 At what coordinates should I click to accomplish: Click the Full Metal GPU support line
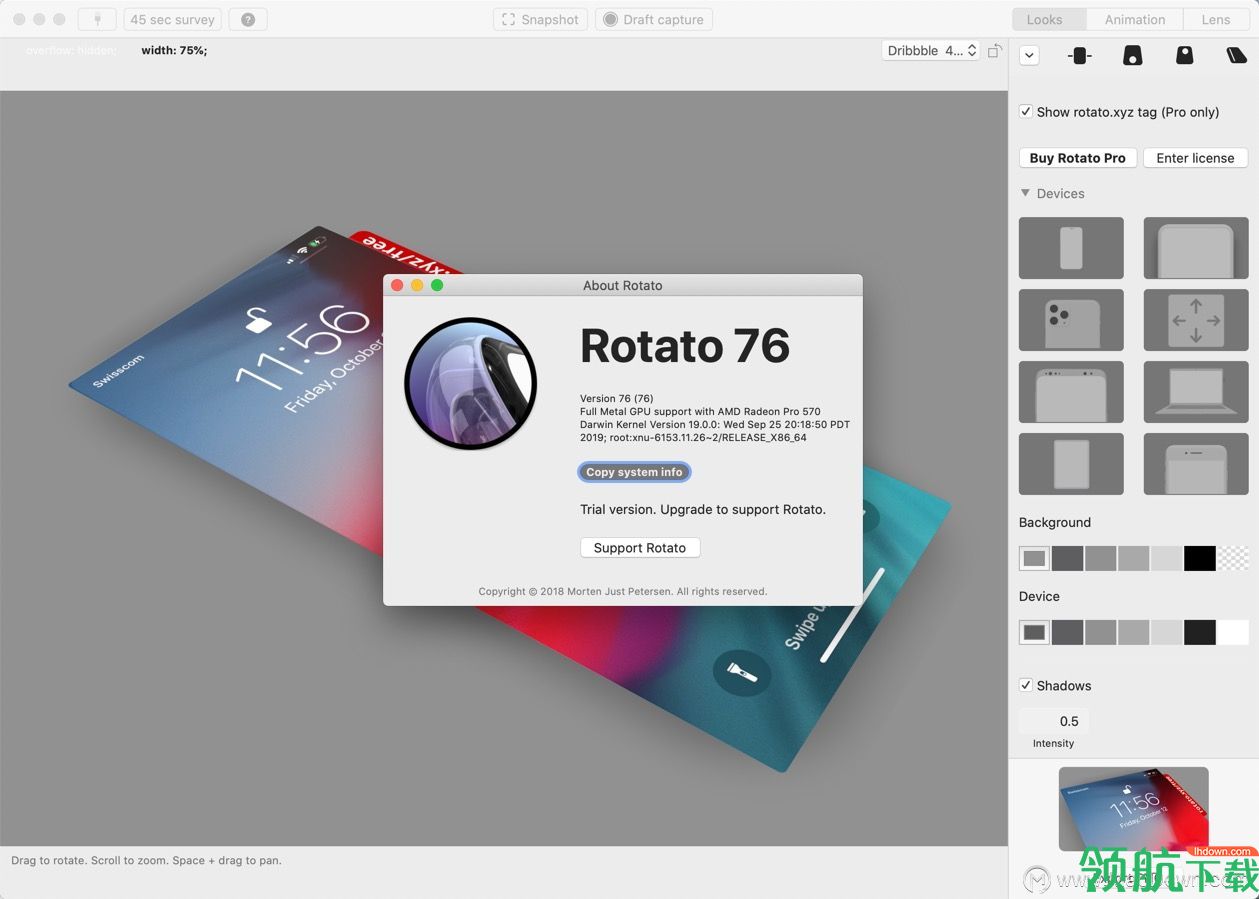pos(699,411)
